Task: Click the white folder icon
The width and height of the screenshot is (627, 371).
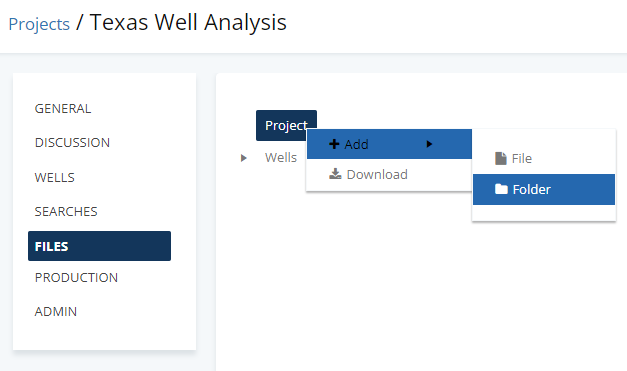Action: (501, 189)
